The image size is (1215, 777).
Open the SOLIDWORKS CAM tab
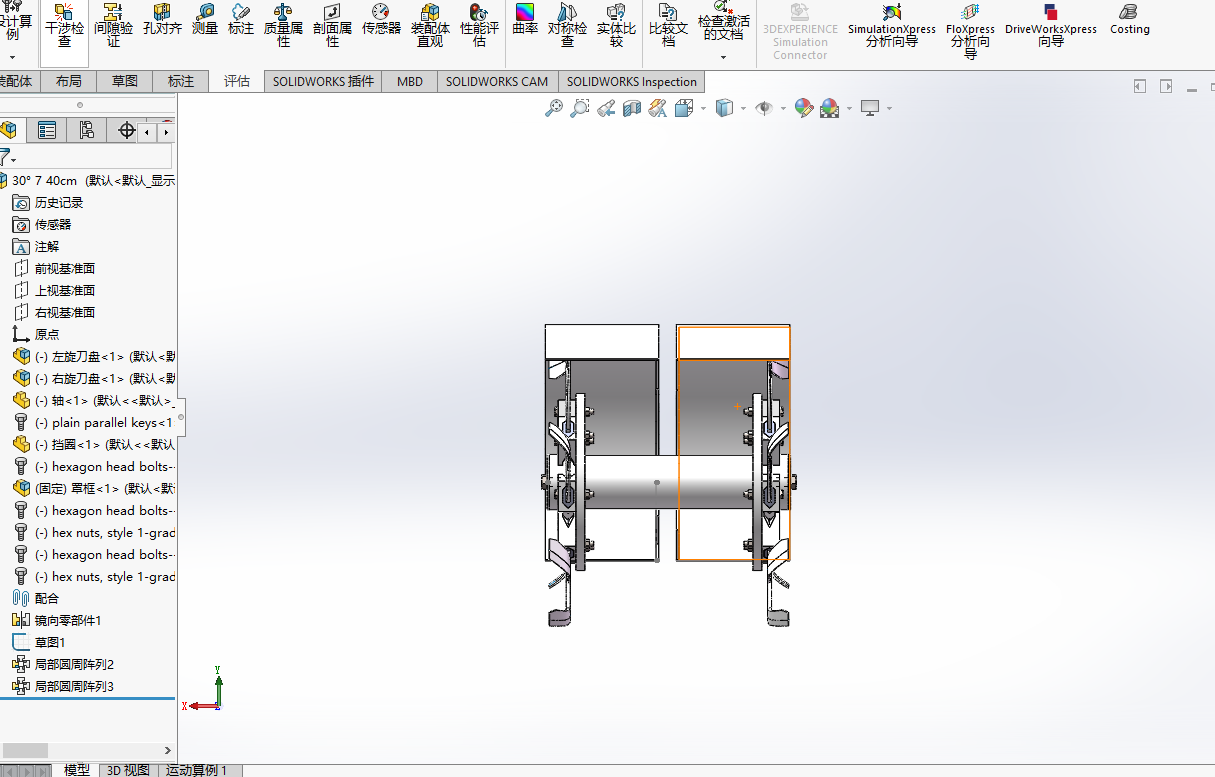[497, 81]
